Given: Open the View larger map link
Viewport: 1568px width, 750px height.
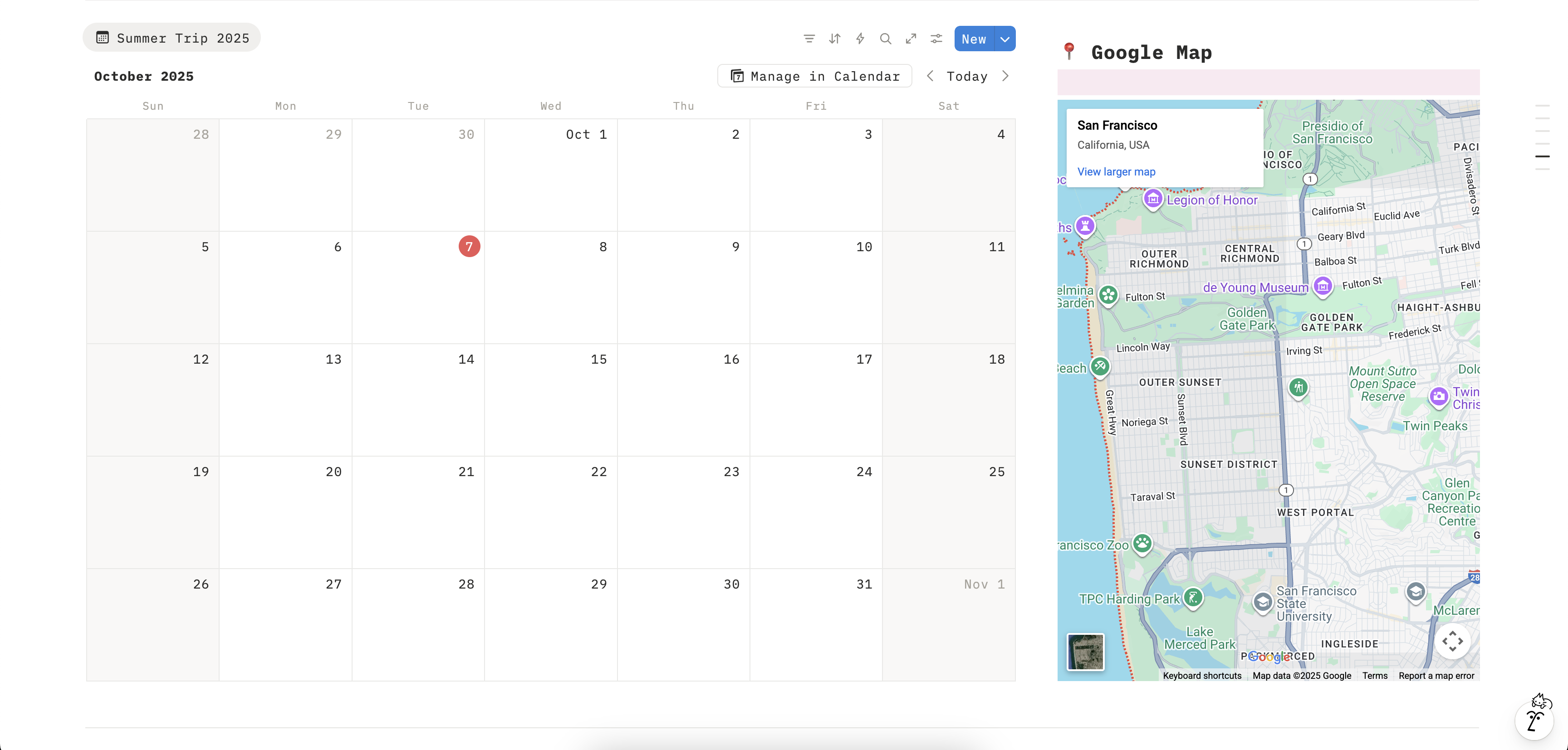Looking at the screenshot, I should point(1116,171).
